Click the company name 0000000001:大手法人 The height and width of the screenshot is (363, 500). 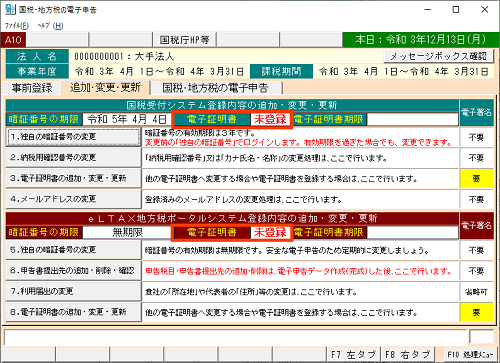[124, 56]
